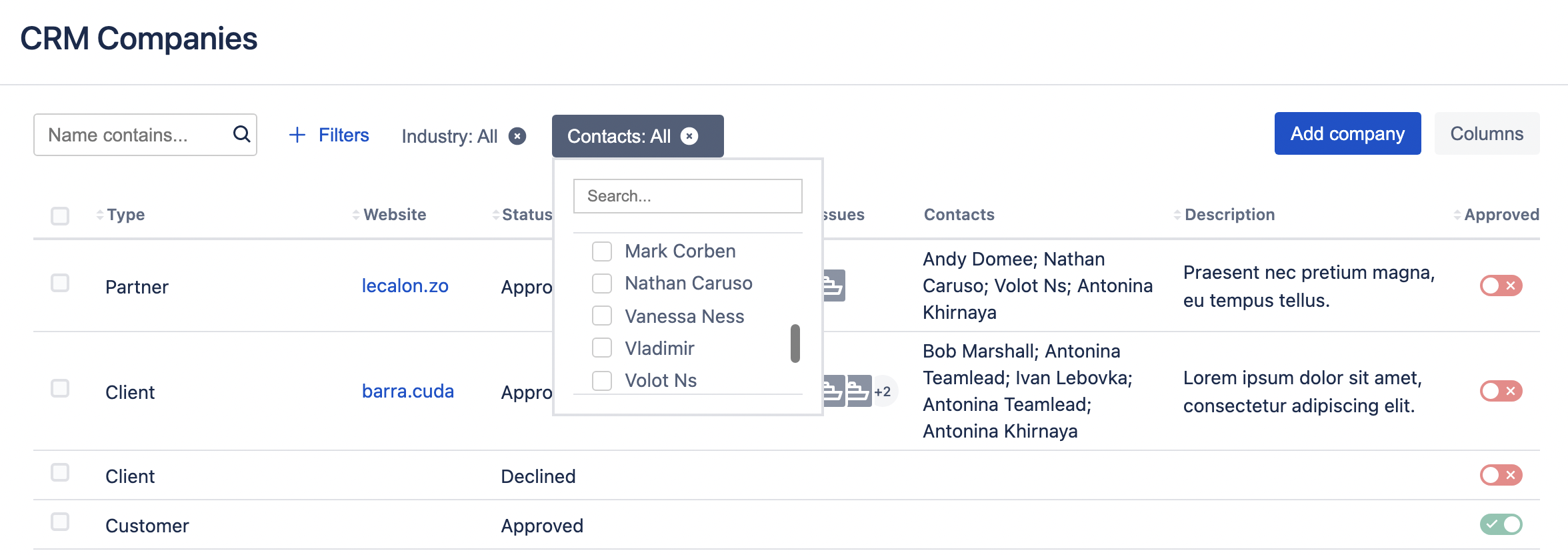Toggle Approved switch on the Customer row

[1501, 524]
